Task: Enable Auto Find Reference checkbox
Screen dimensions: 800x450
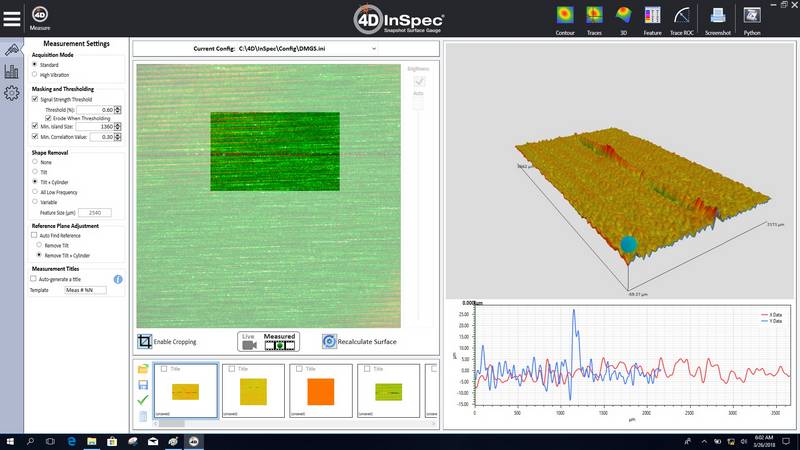Action: point(34,235)
